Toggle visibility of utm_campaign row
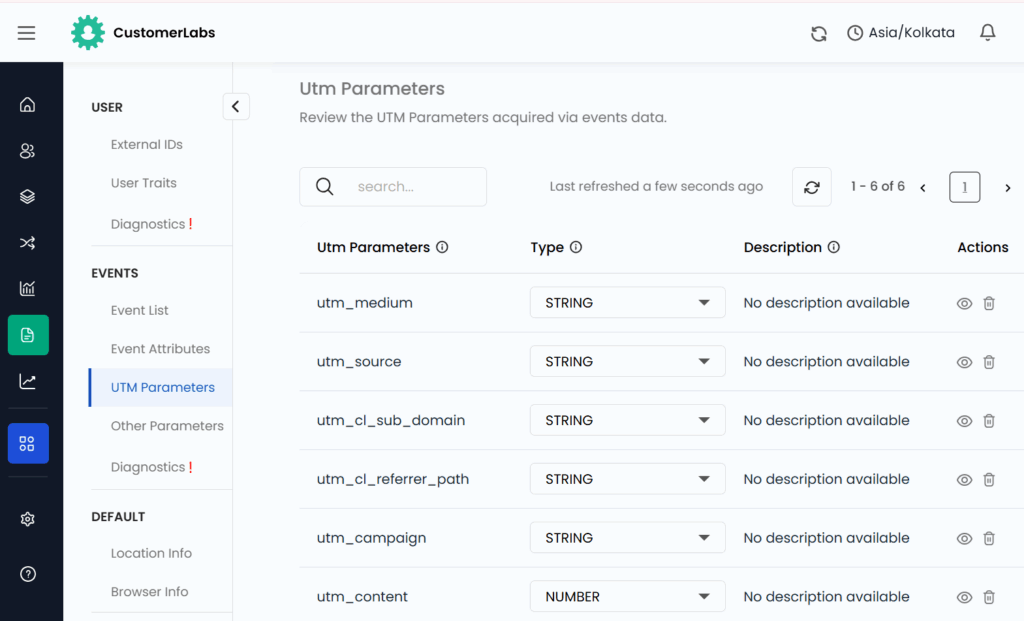The height and width of the screenshot is (621, 1024). (x=963, y=537)
